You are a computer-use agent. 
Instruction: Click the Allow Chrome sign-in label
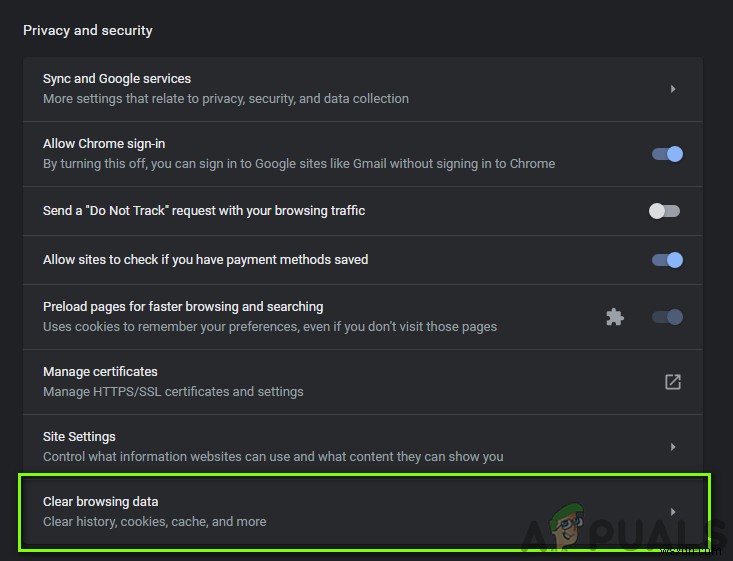(104, 144)
